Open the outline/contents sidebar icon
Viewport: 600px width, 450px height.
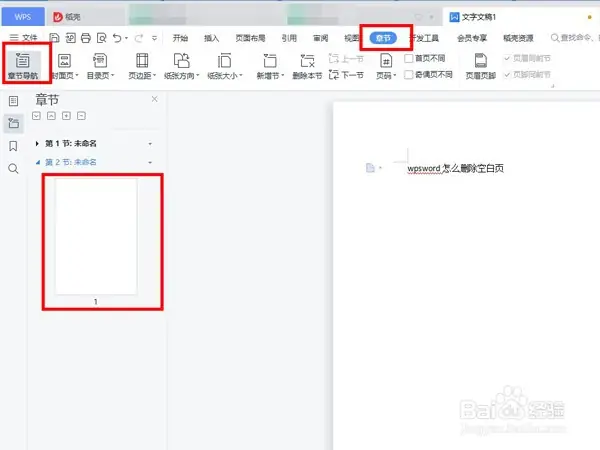point(13,101)
